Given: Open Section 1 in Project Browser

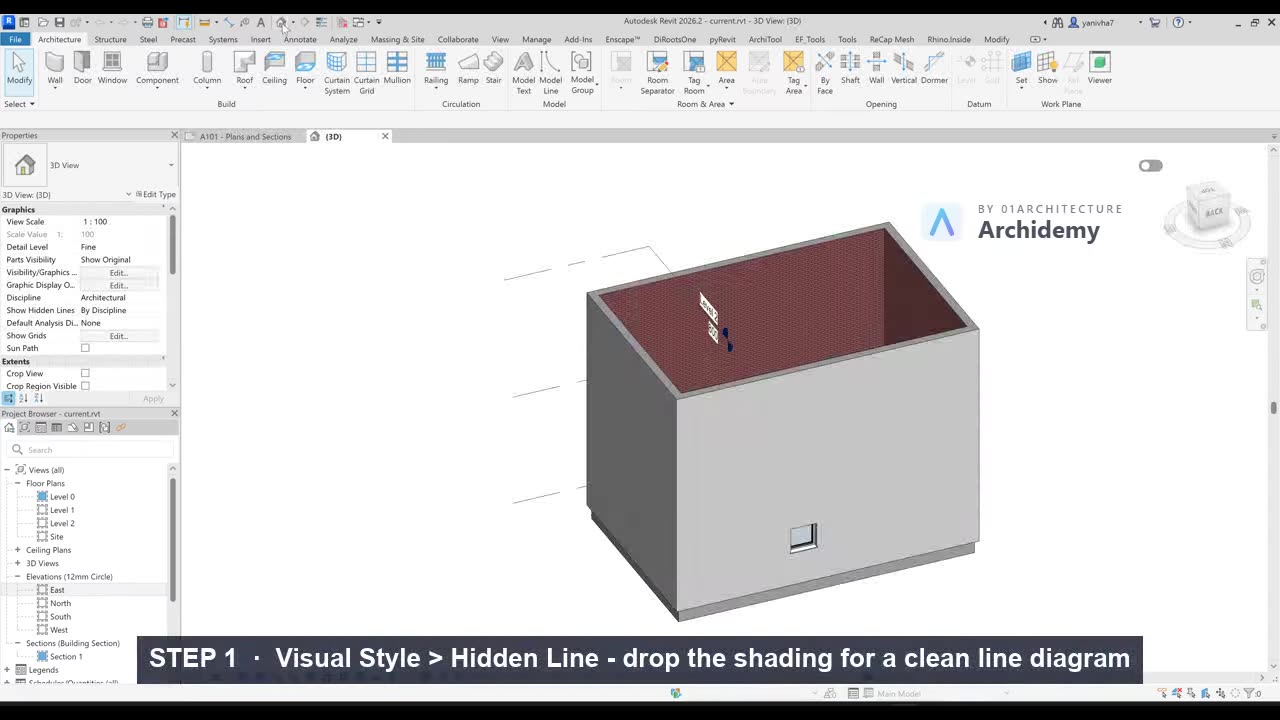Looking at the screenshot, I should coord(66,657).
